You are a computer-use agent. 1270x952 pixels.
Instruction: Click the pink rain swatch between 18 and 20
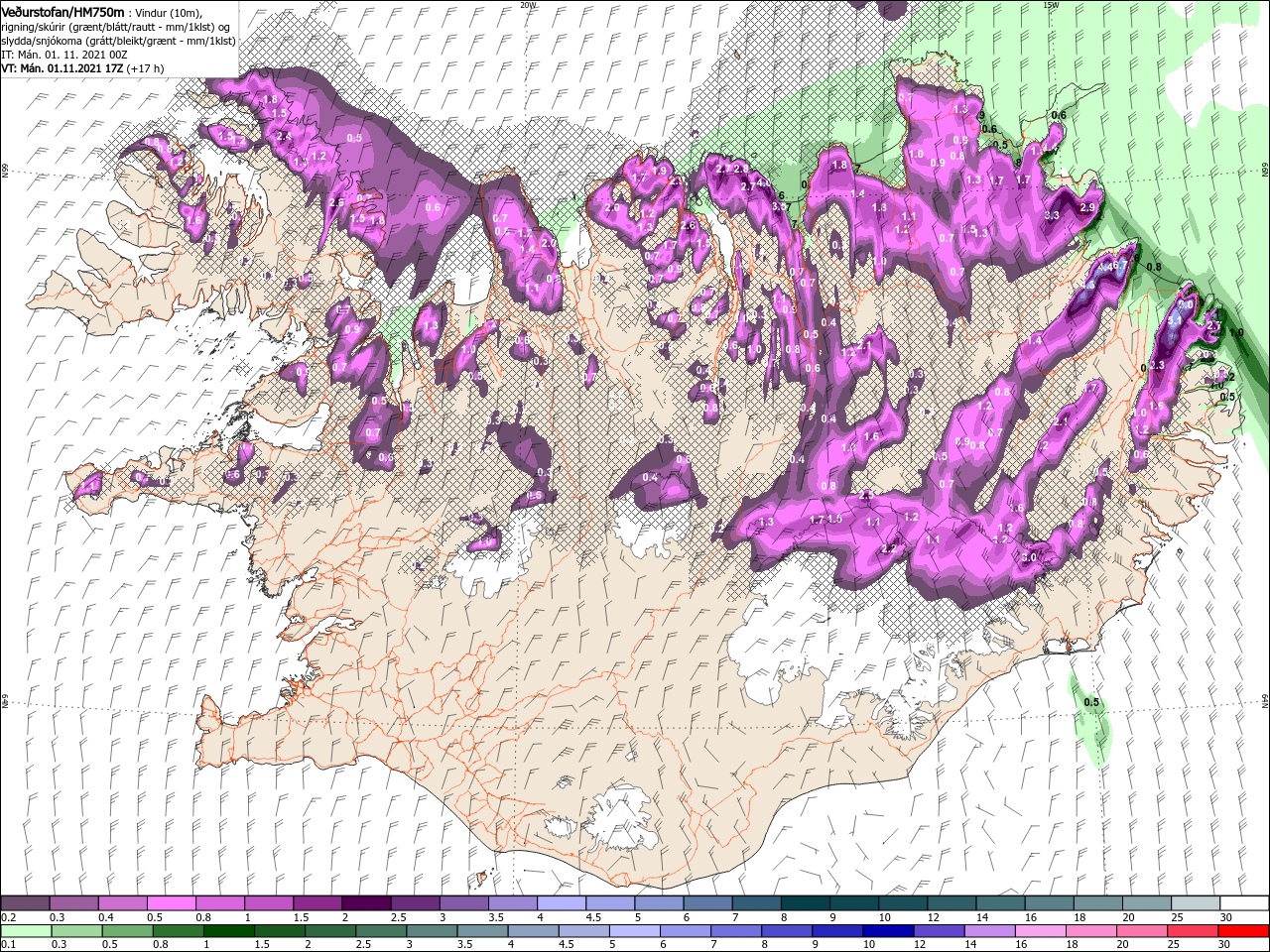[1089, 931]
